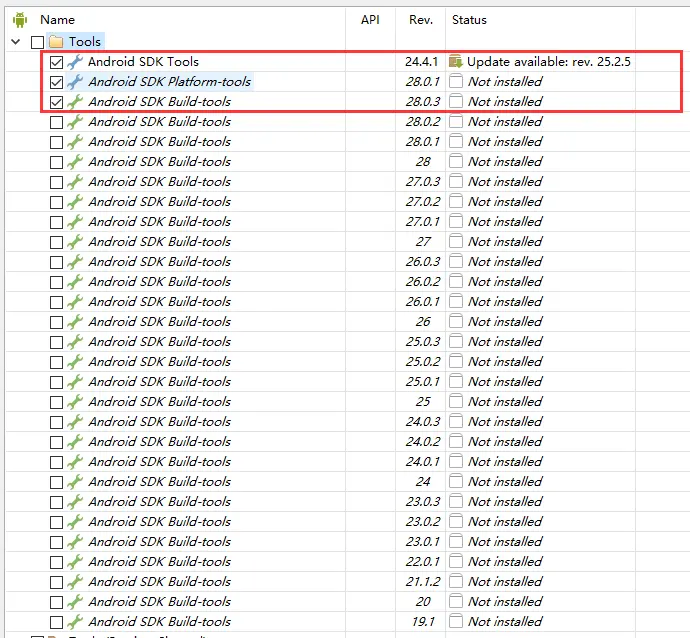Click 'Not installed' text in rev 24.0.3 row

pyautogui.click(x=505, y=422)
